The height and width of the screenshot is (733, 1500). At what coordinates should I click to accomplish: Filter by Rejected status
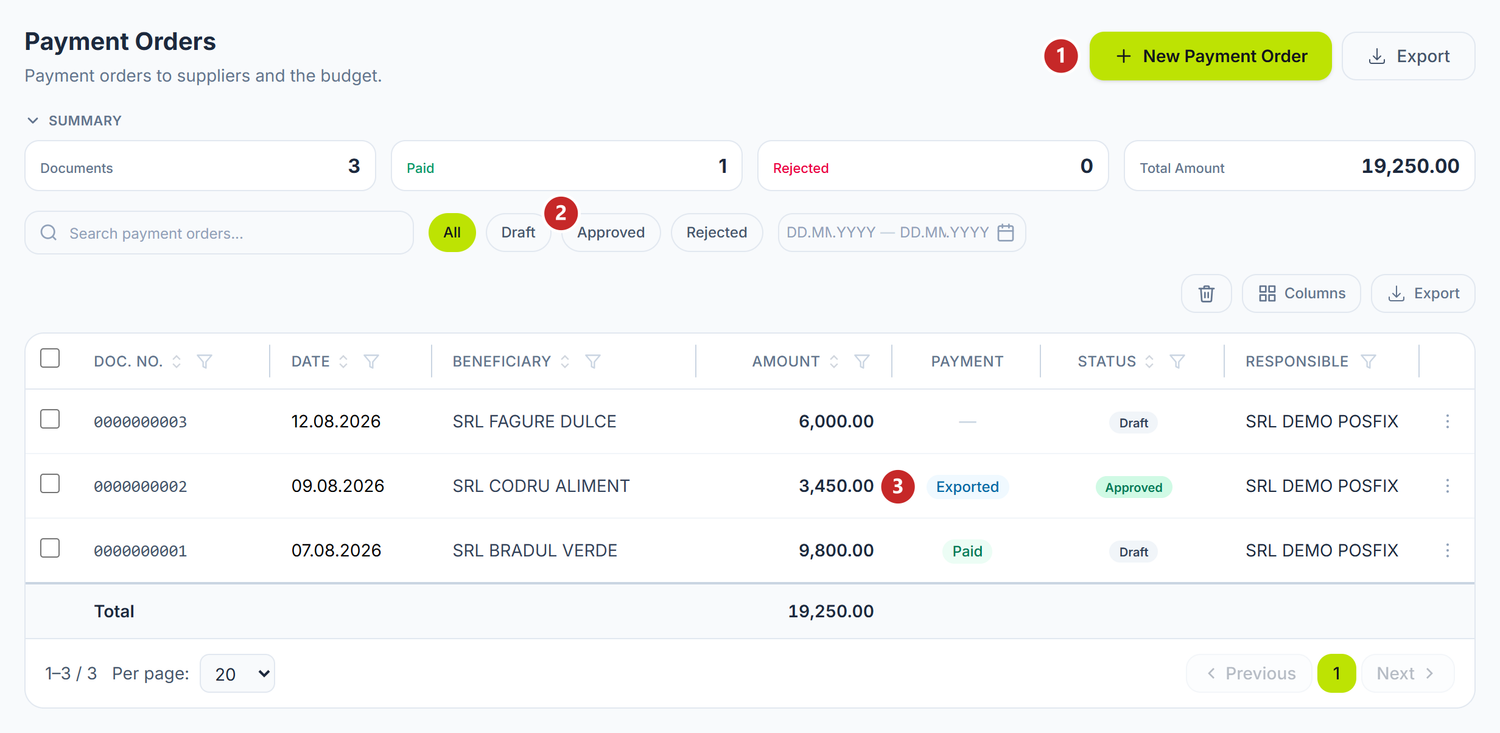tap(717, 233)
